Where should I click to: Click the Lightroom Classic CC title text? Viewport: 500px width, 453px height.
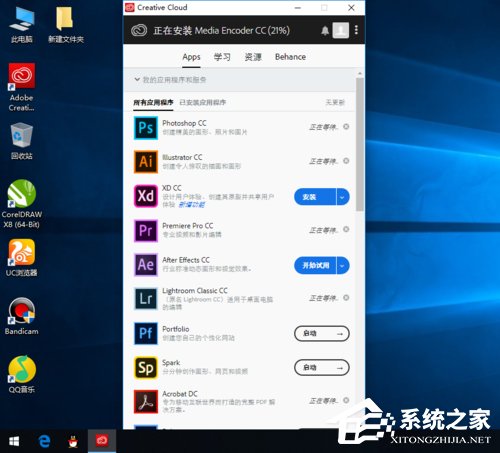[195, 291]
